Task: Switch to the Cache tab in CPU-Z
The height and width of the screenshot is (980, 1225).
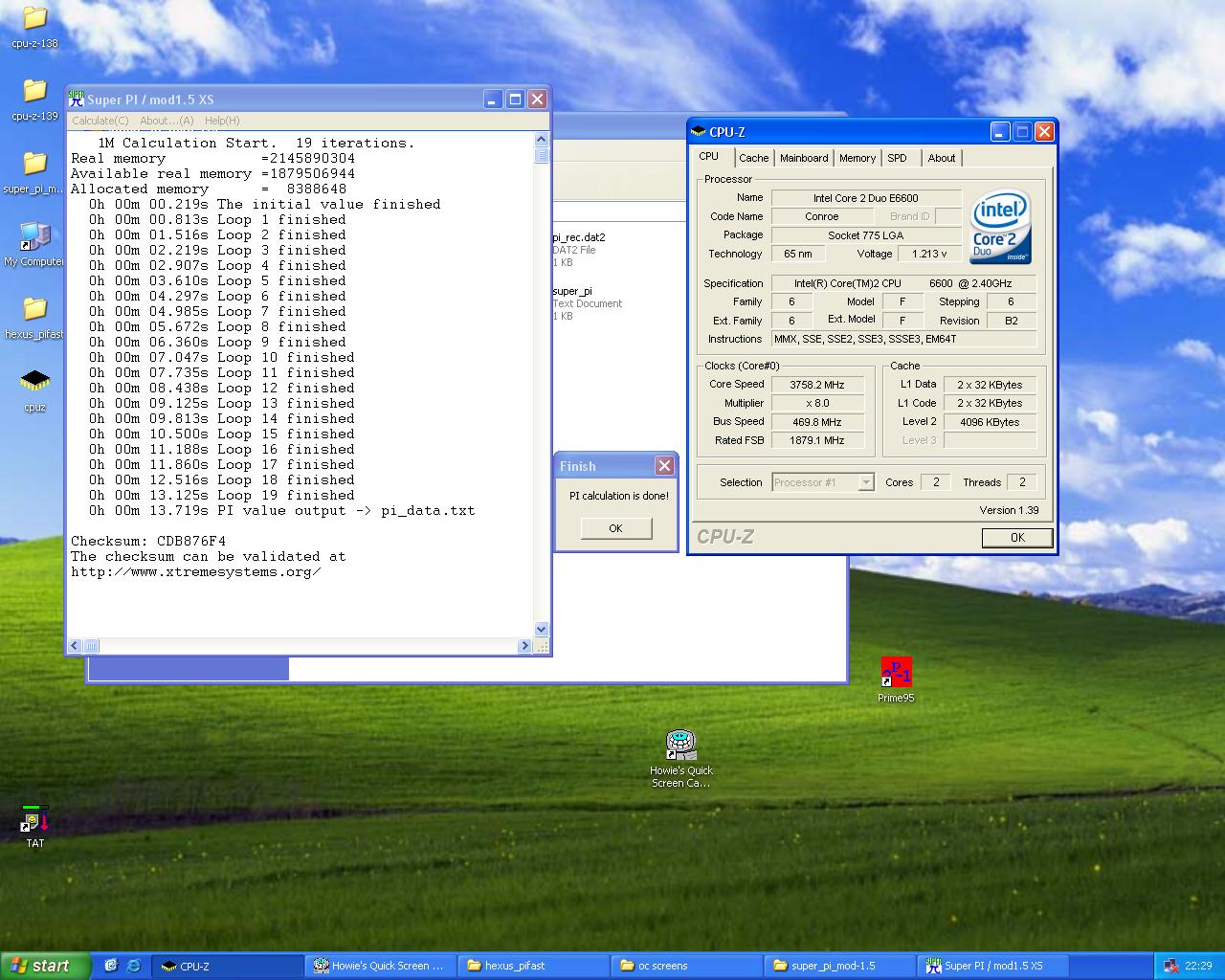Action: pyautogui.click(x=754, y=158)
